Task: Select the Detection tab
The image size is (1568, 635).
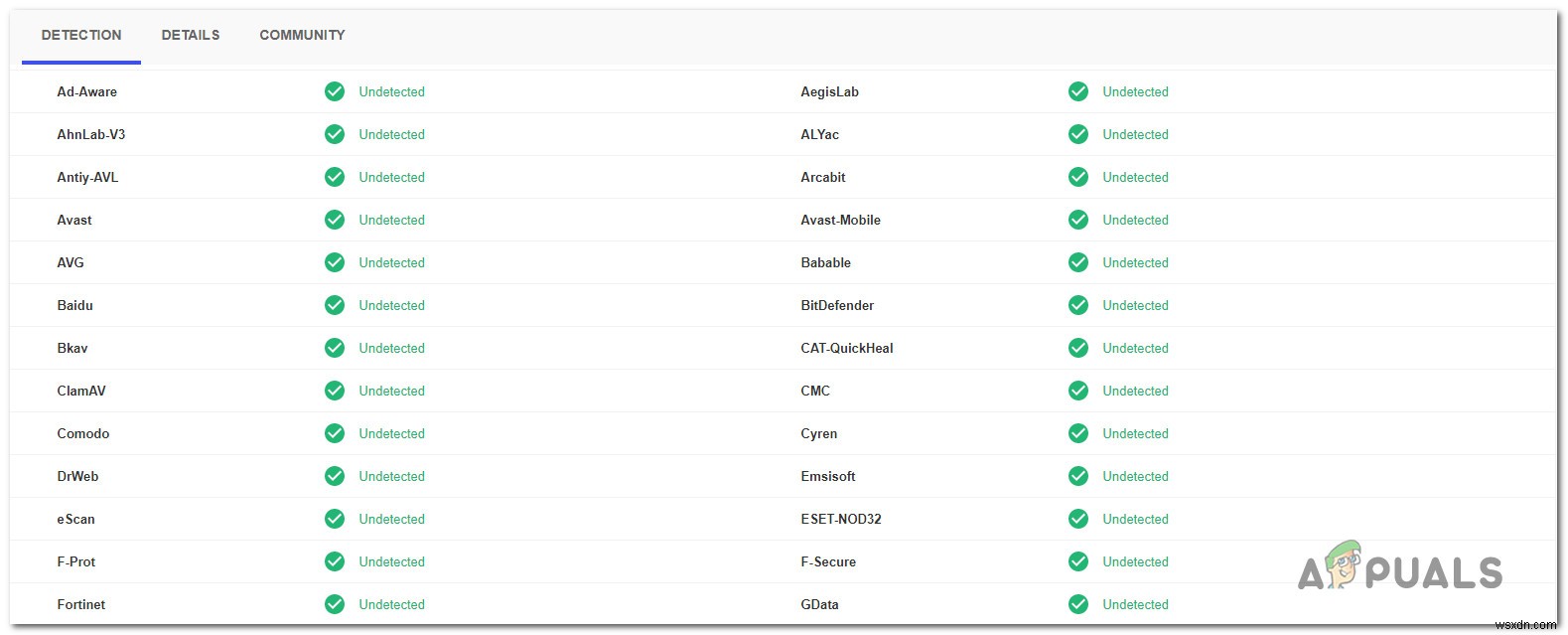Action: coord(81,35)
